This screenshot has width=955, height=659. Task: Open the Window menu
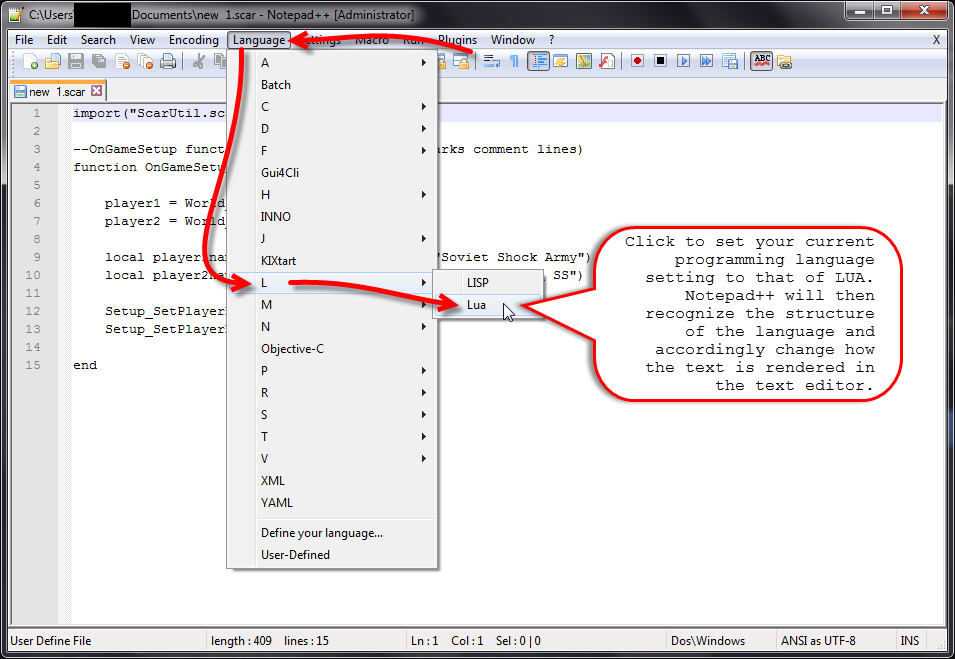(x=513, y=40)
